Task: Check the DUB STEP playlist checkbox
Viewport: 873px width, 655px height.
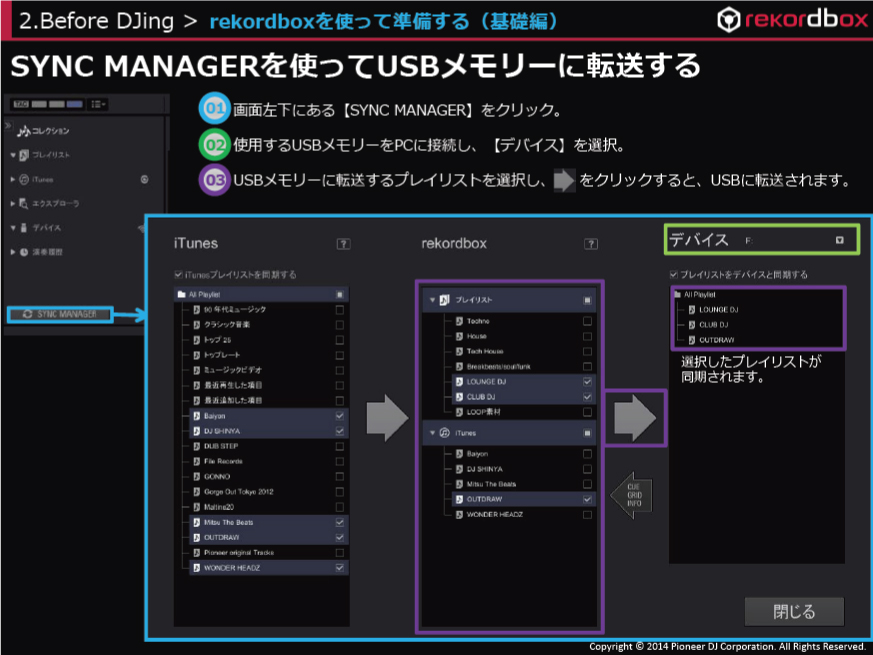Action: [x=340, y=446]
